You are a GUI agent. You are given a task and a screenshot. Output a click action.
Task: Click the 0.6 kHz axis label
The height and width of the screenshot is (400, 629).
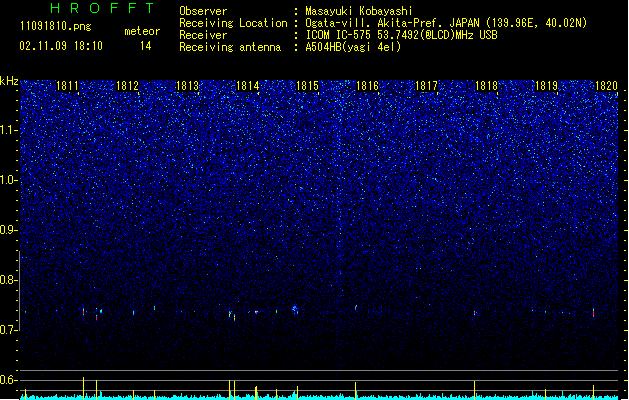(8, 380)
